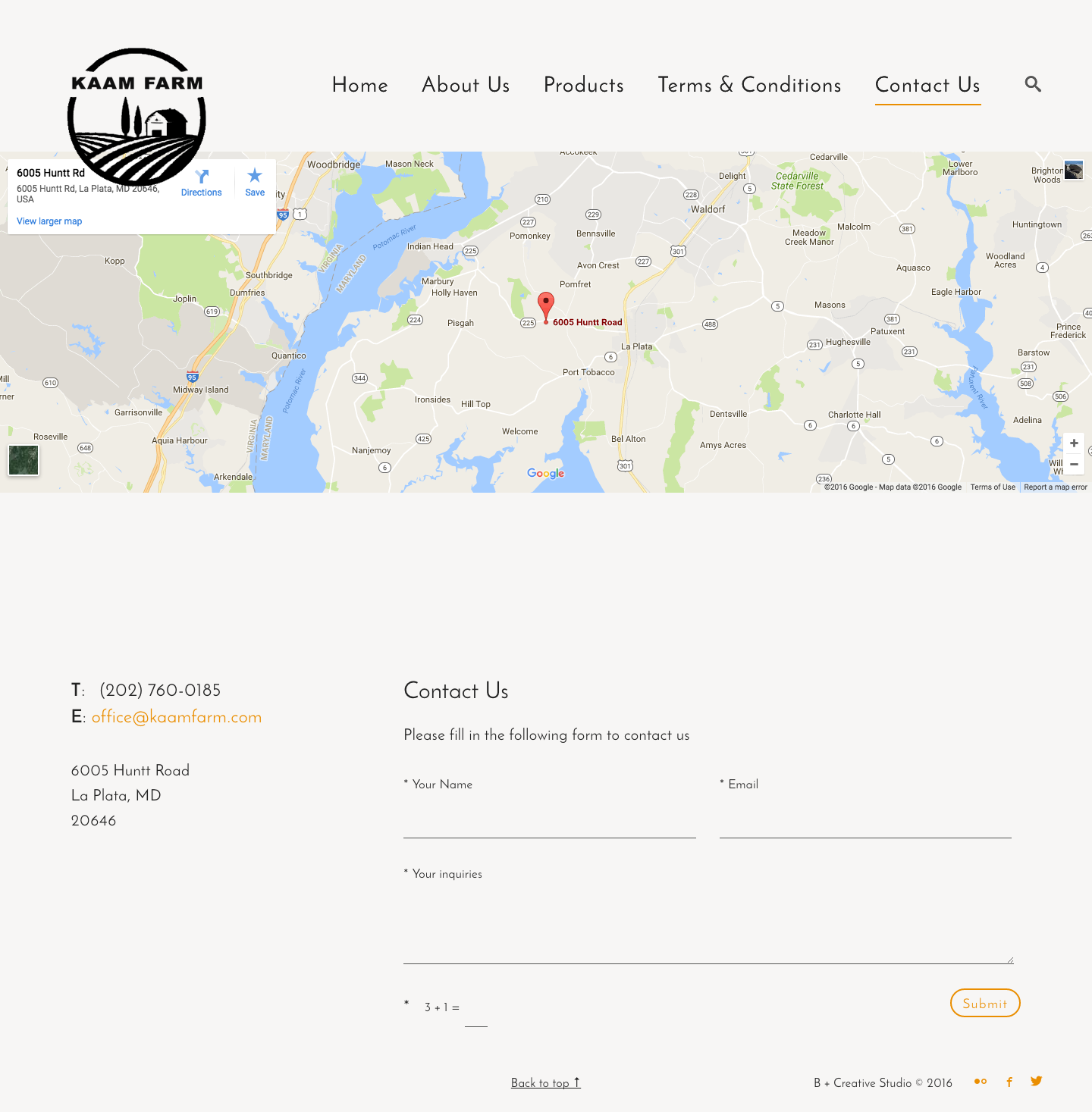The width and height of the screenshot is (1092, 1112).
Task: Click the Malcolm label on the map
Action: coord(854,227)
